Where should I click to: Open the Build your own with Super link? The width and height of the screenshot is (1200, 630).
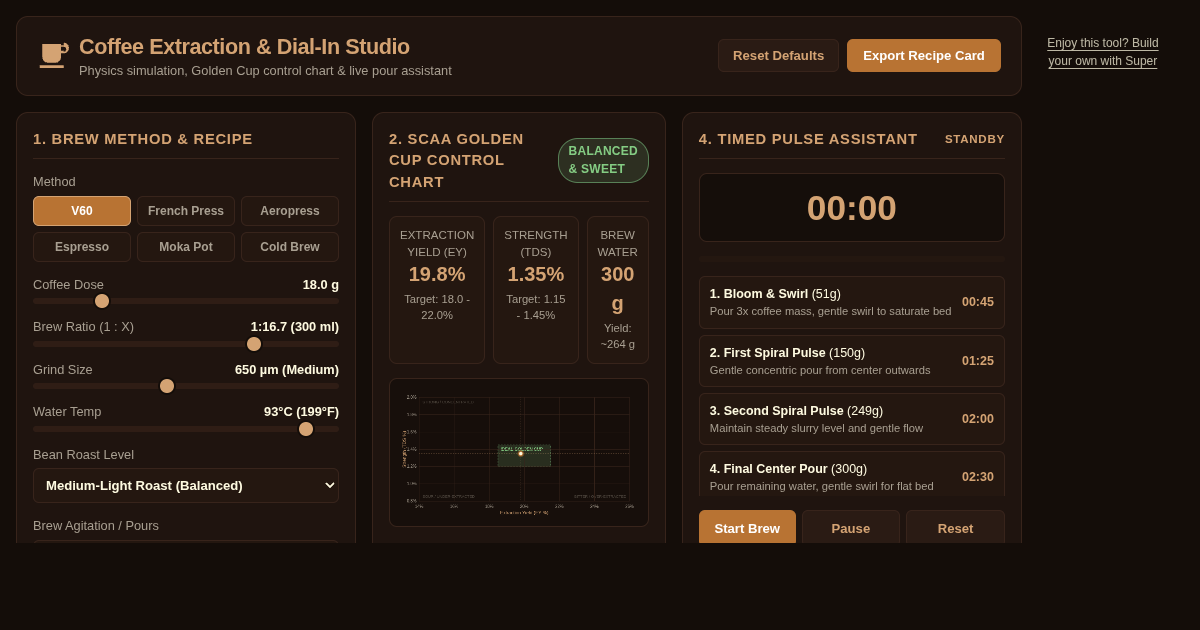(x=1103, y=52)
